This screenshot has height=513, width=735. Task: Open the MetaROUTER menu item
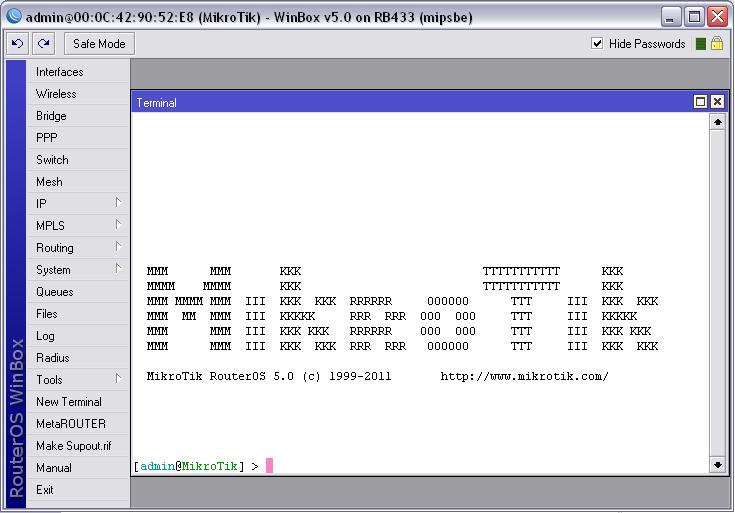(78, 424)
